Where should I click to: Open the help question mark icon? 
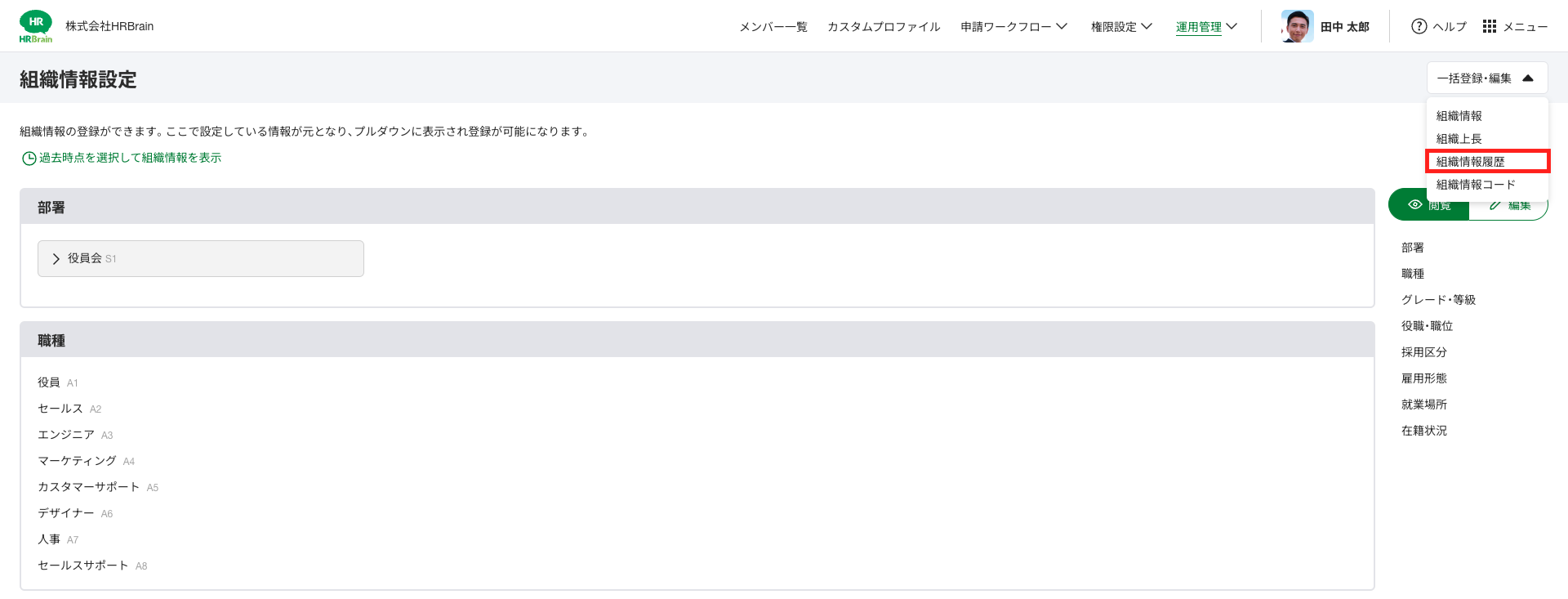1419,26
